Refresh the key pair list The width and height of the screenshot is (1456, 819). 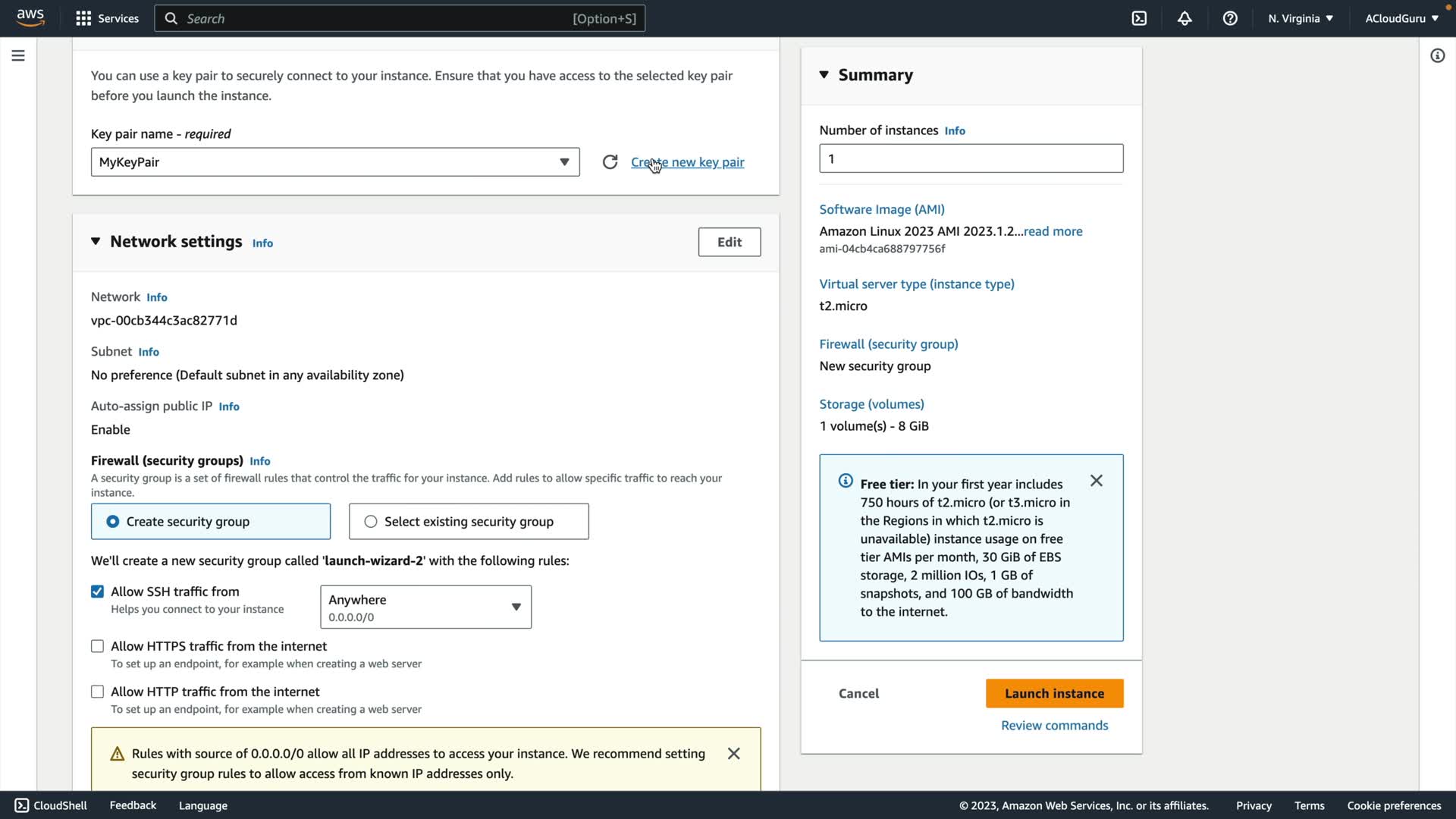pyautogui.click(x=610, y=162)
